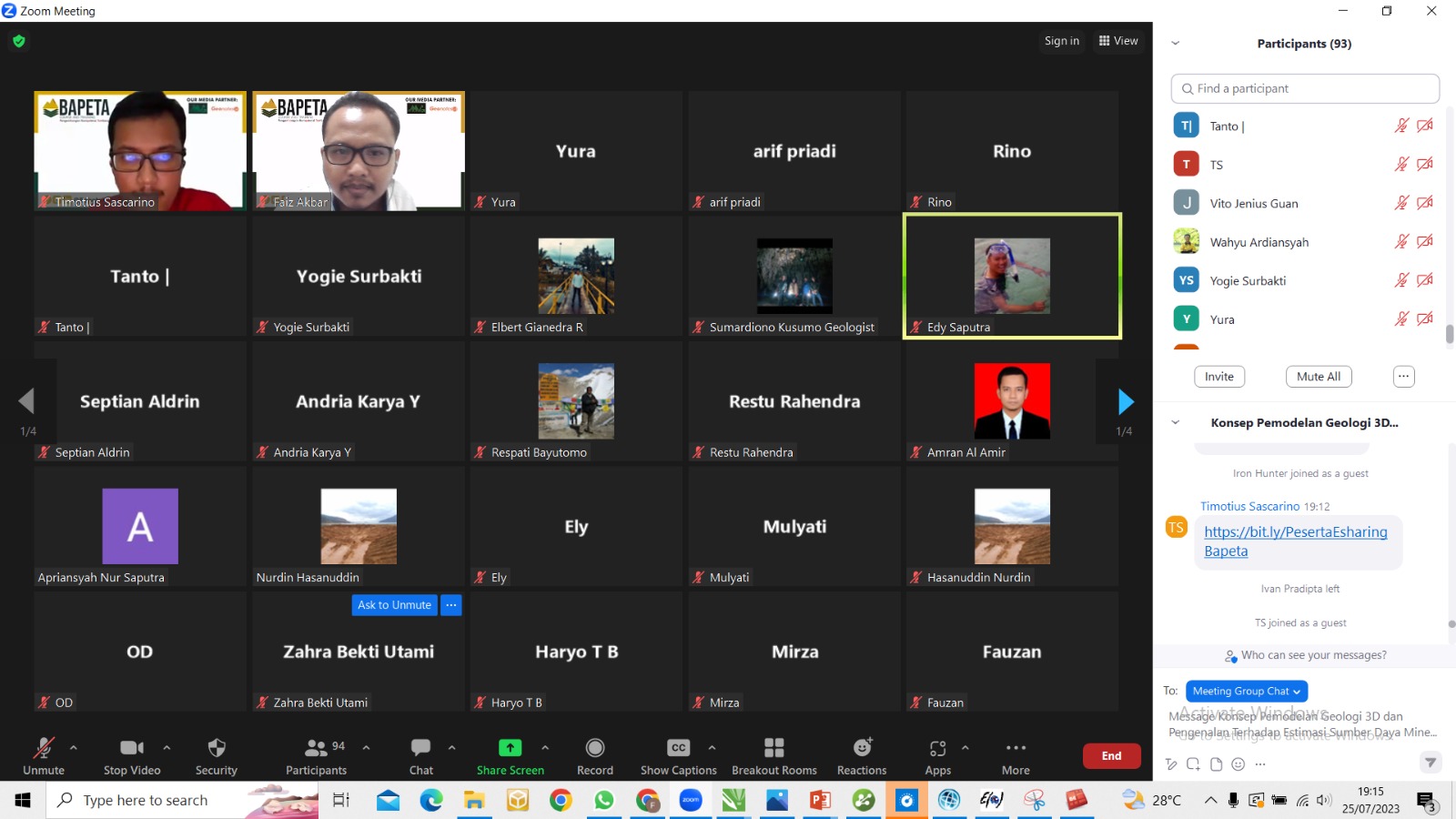The height and width of the screenshot is (819, 1456).
Task: Stop Video camera toggle
Action: [132, 748]
